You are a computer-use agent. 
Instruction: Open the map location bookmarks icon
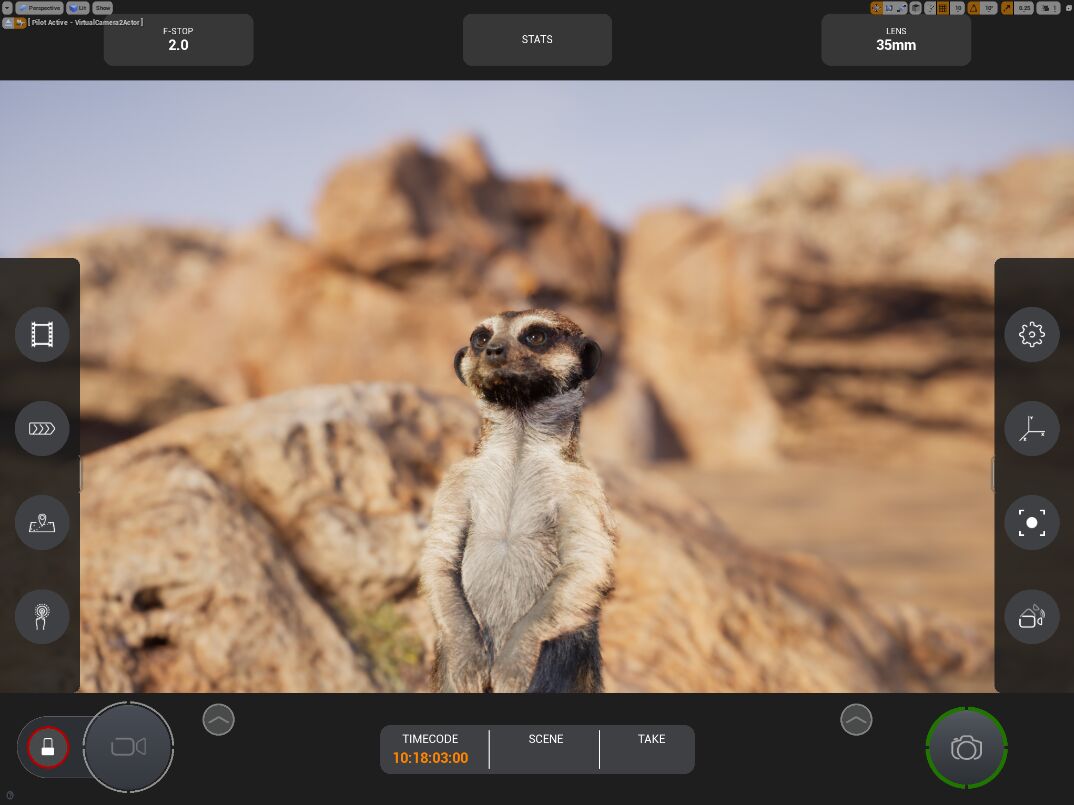tap(42, 523)
